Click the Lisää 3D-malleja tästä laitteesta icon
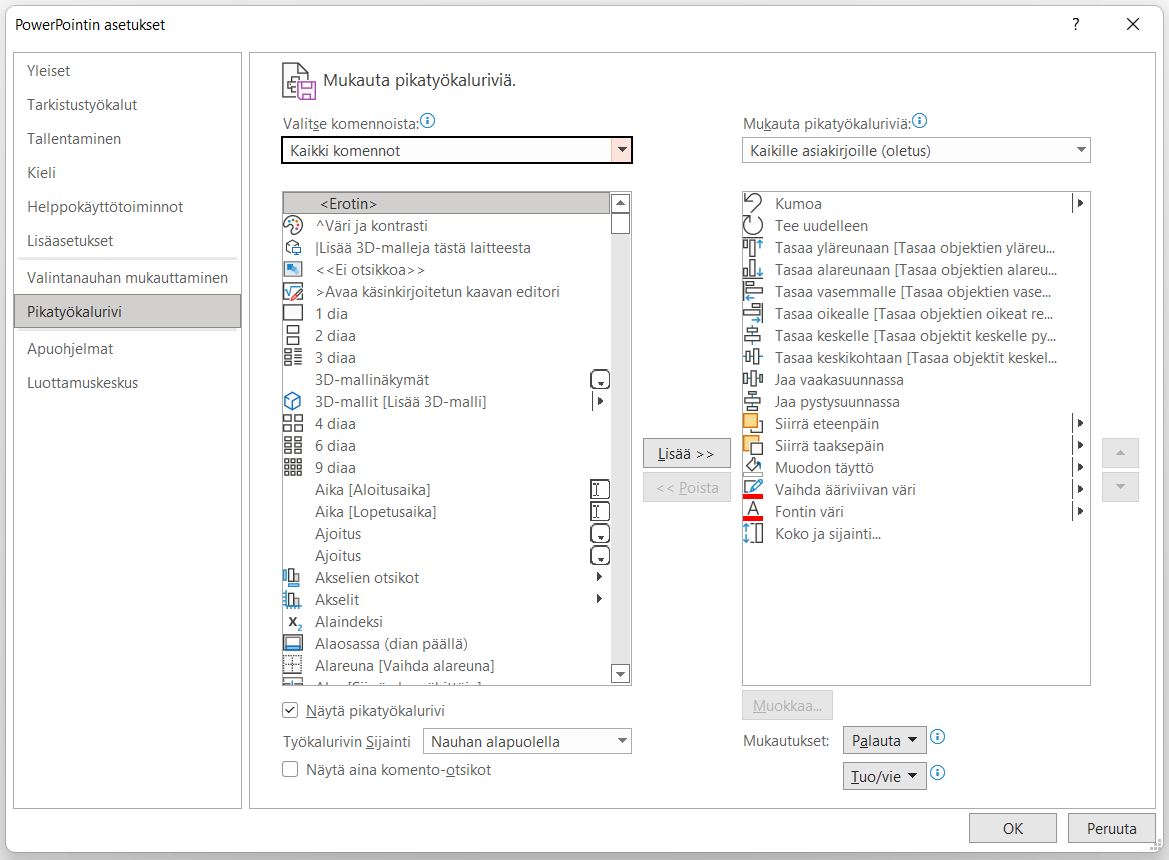The height and width of the screenshot is (860, 1169). [293, 247]
